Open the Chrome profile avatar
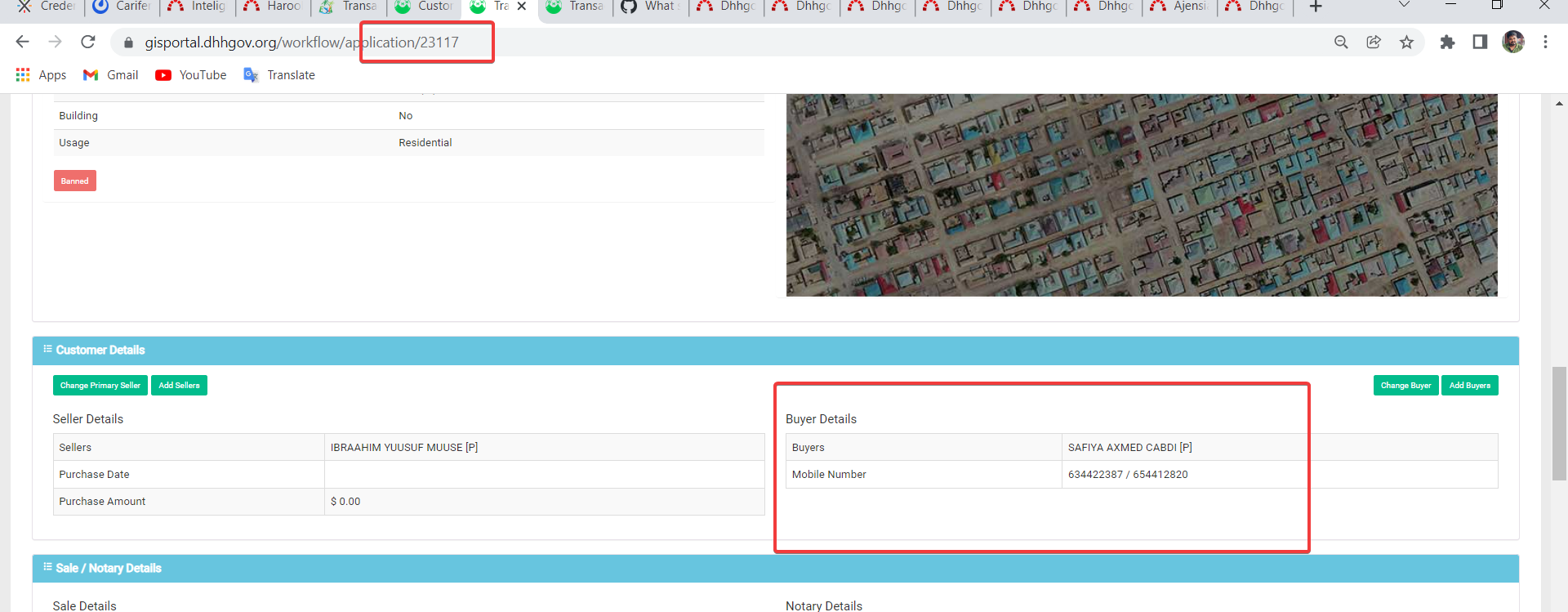Screen dimensions: 1568x612 (x=1513, y=42)
